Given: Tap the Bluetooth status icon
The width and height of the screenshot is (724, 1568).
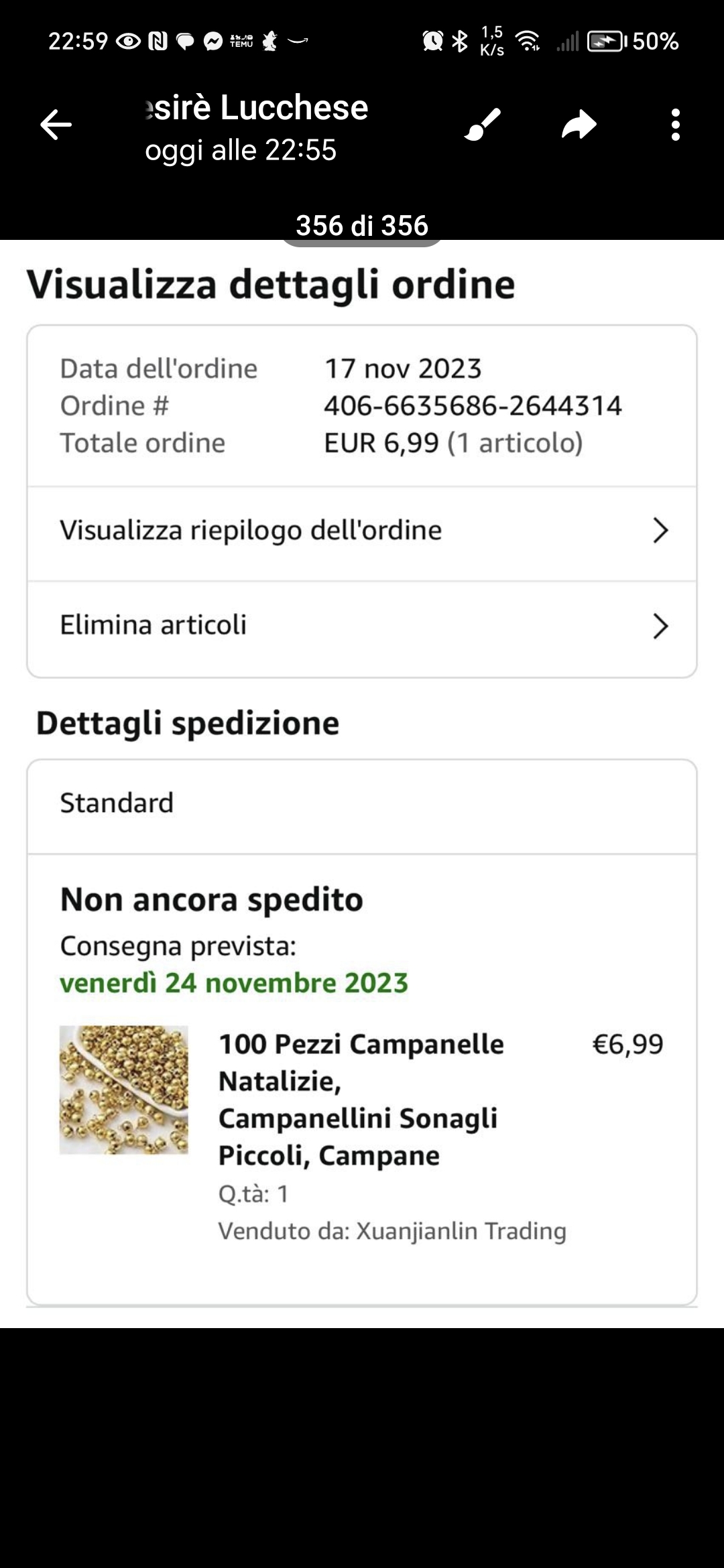Looking at the screenshot, I should [460, 42].
